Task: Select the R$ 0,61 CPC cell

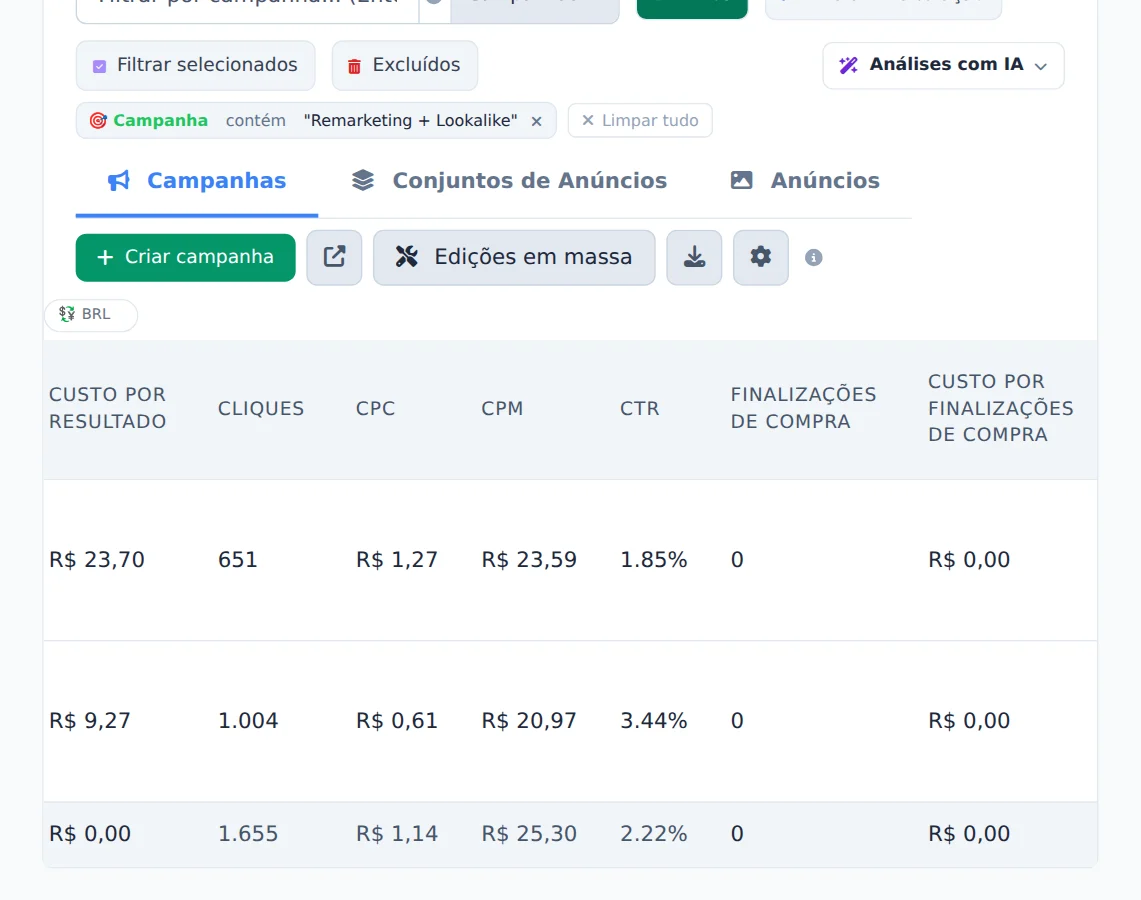Action: coord(397,721)
